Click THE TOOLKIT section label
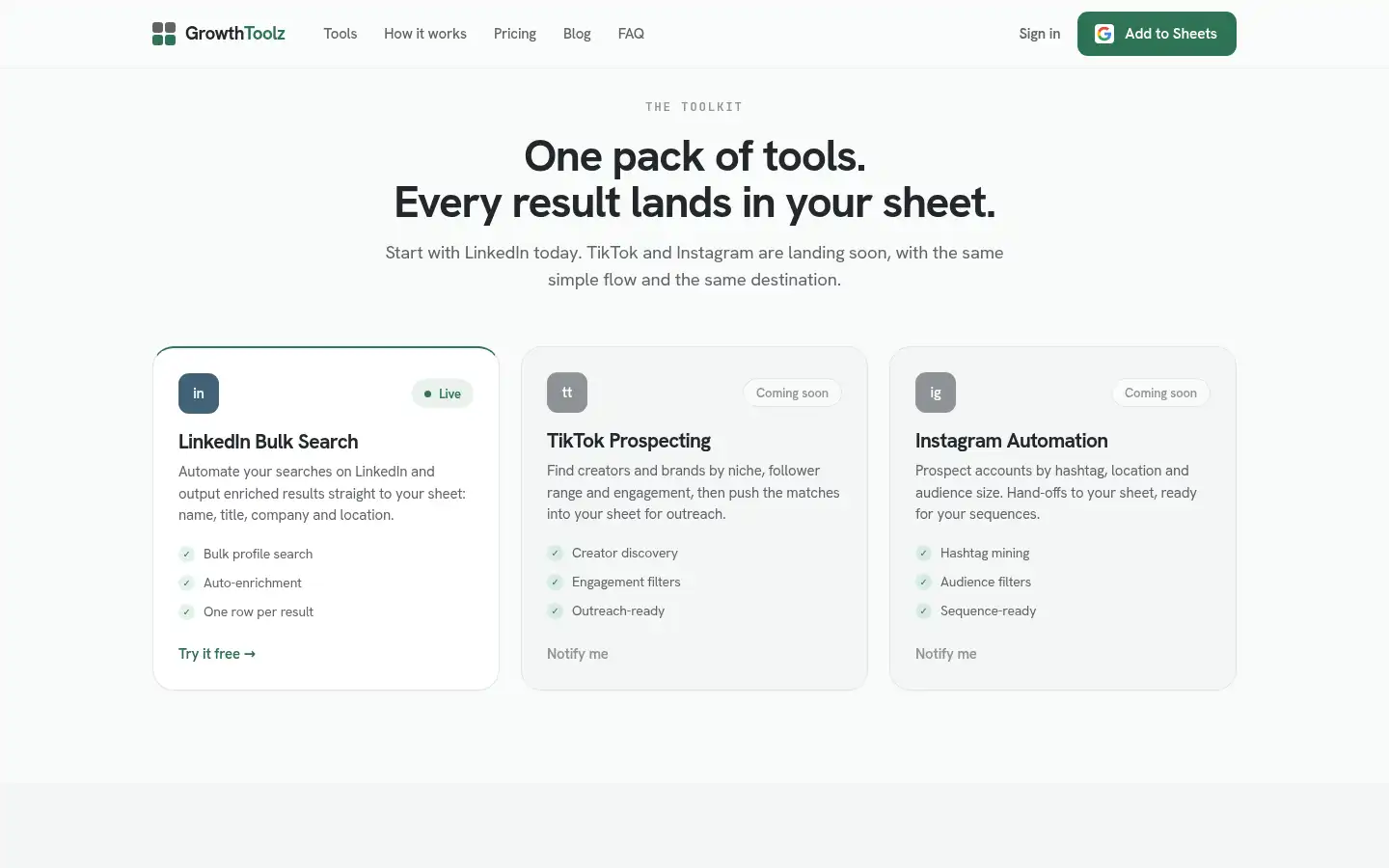The image size is (1389, 868). tap(694, 107)
